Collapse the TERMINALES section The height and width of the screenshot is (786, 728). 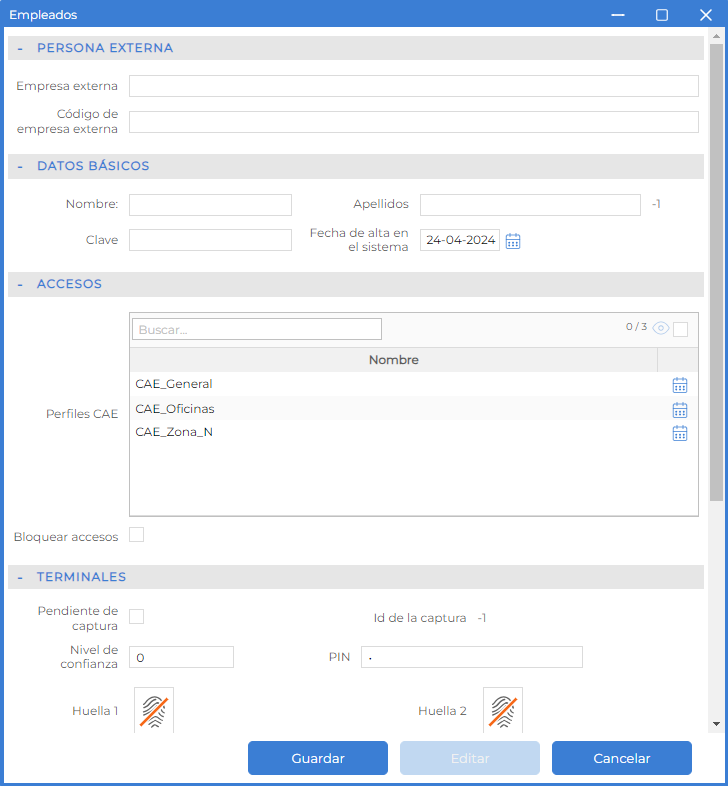(x=20, y=577)
